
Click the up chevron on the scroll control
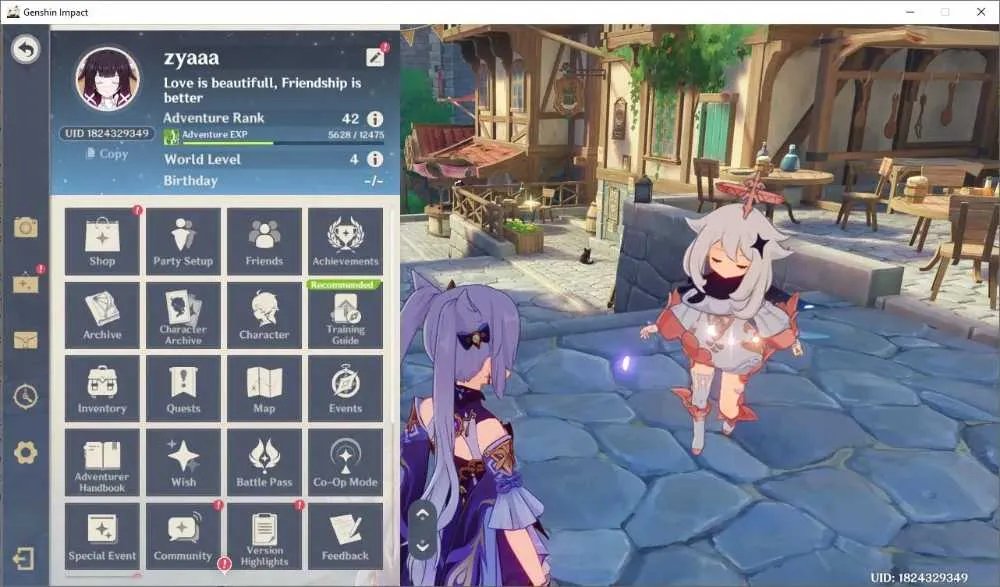422,513
